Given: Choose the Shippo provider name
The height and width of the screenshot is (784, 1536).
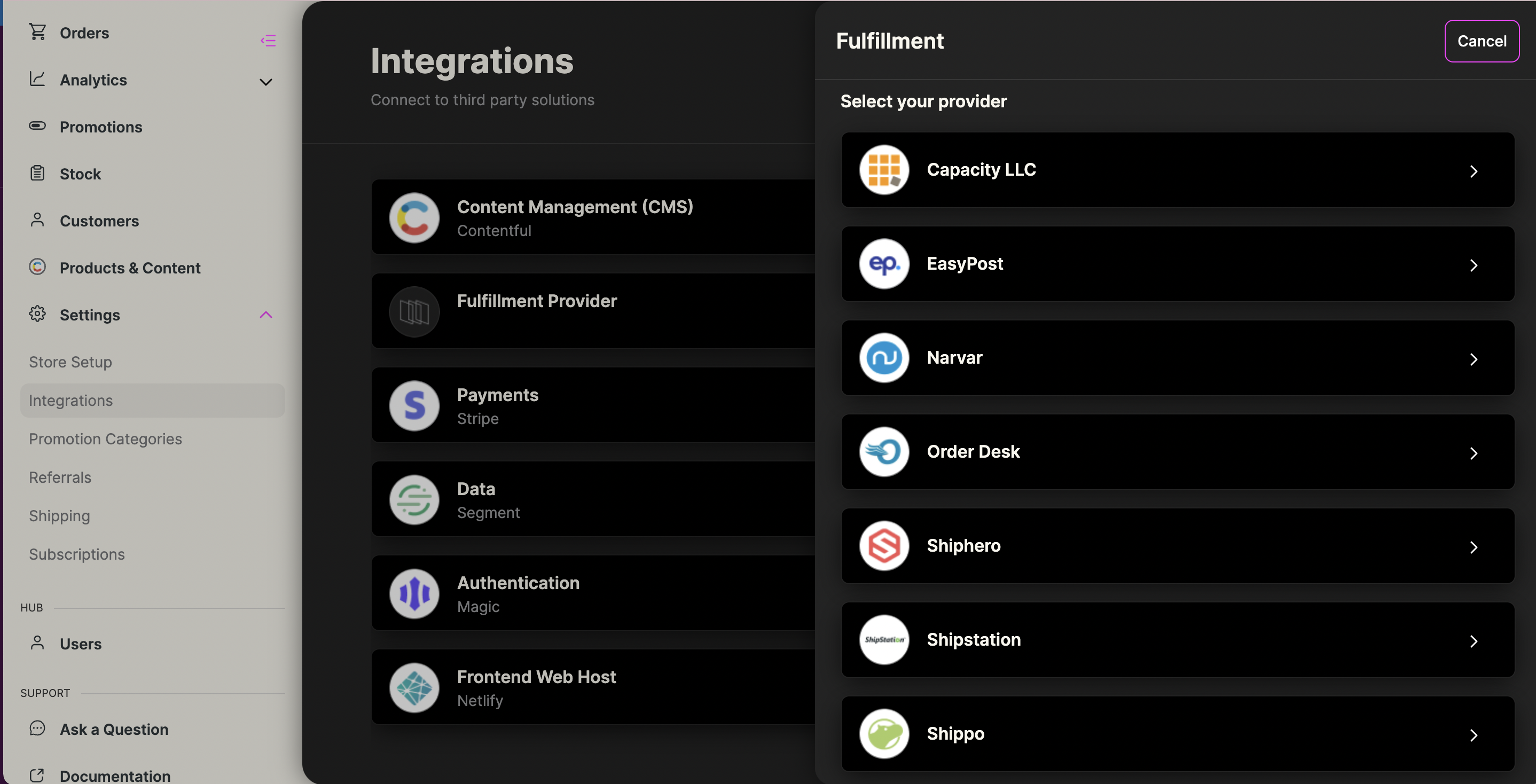Looking at the screenshot, I should tap(955, 734).
